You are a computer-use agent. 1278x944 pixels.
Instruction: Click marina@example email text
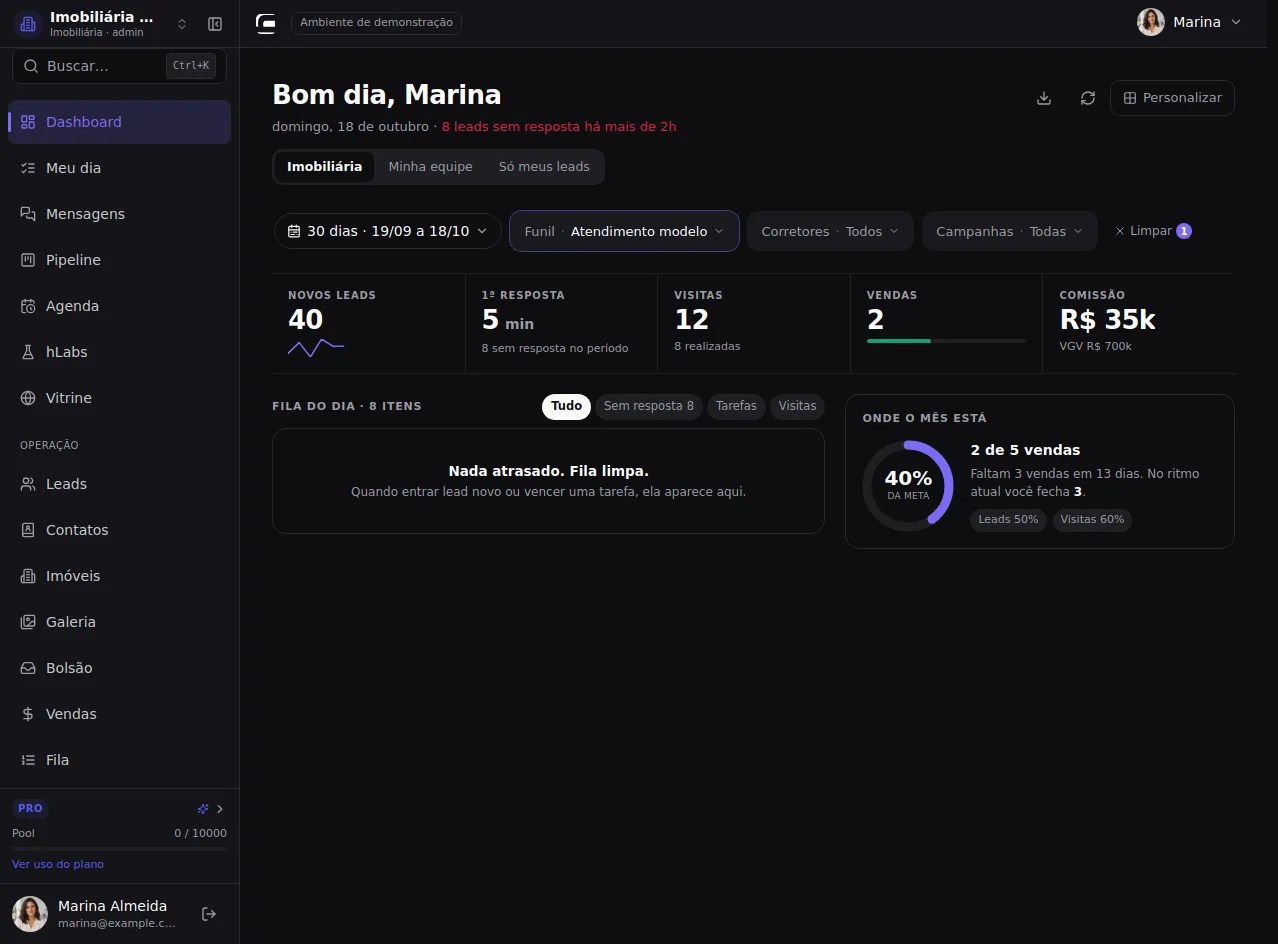pyautogui.click(x=117, y=924)
